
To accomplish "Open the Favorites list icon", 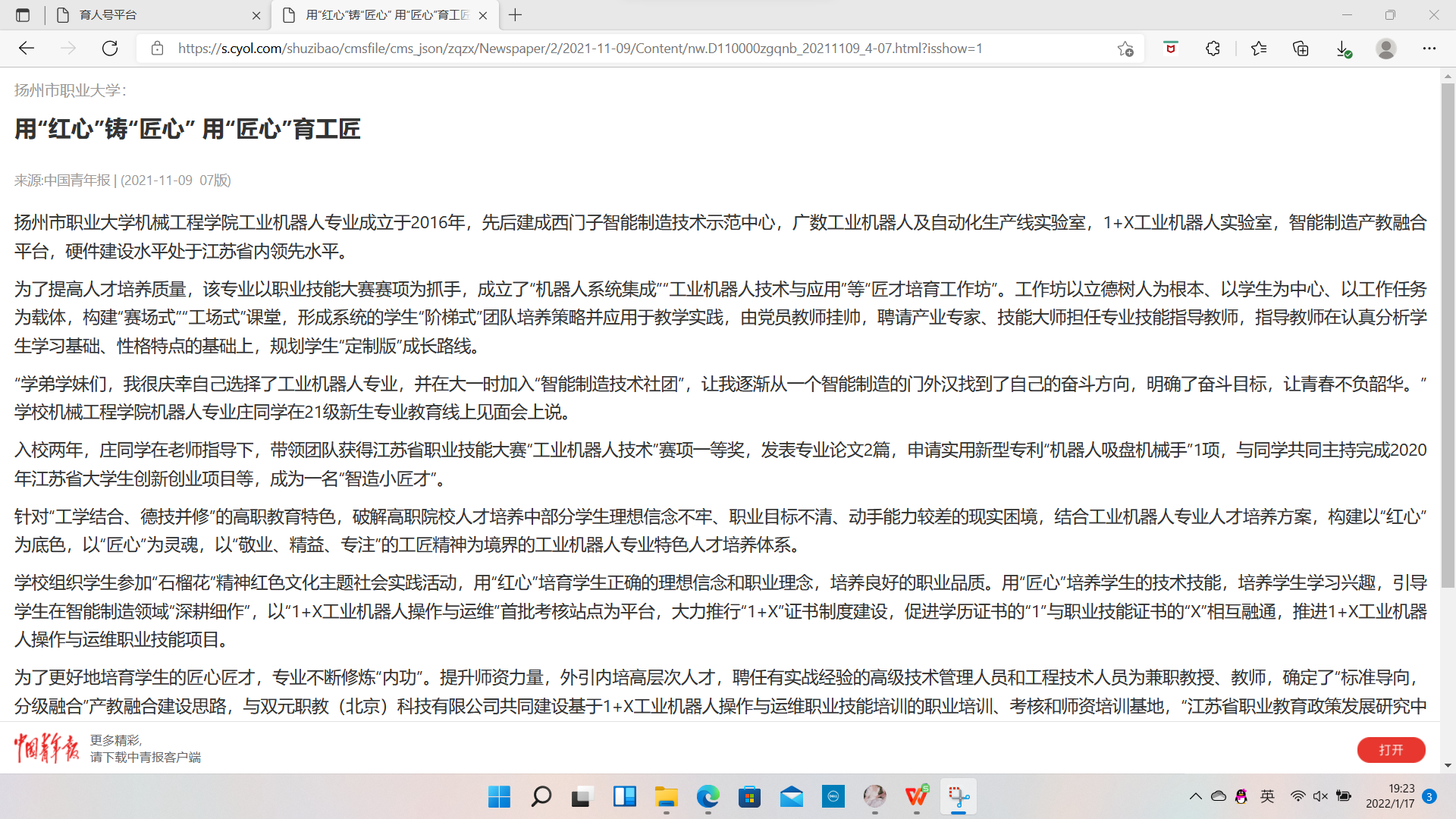I will (1259, 49).
